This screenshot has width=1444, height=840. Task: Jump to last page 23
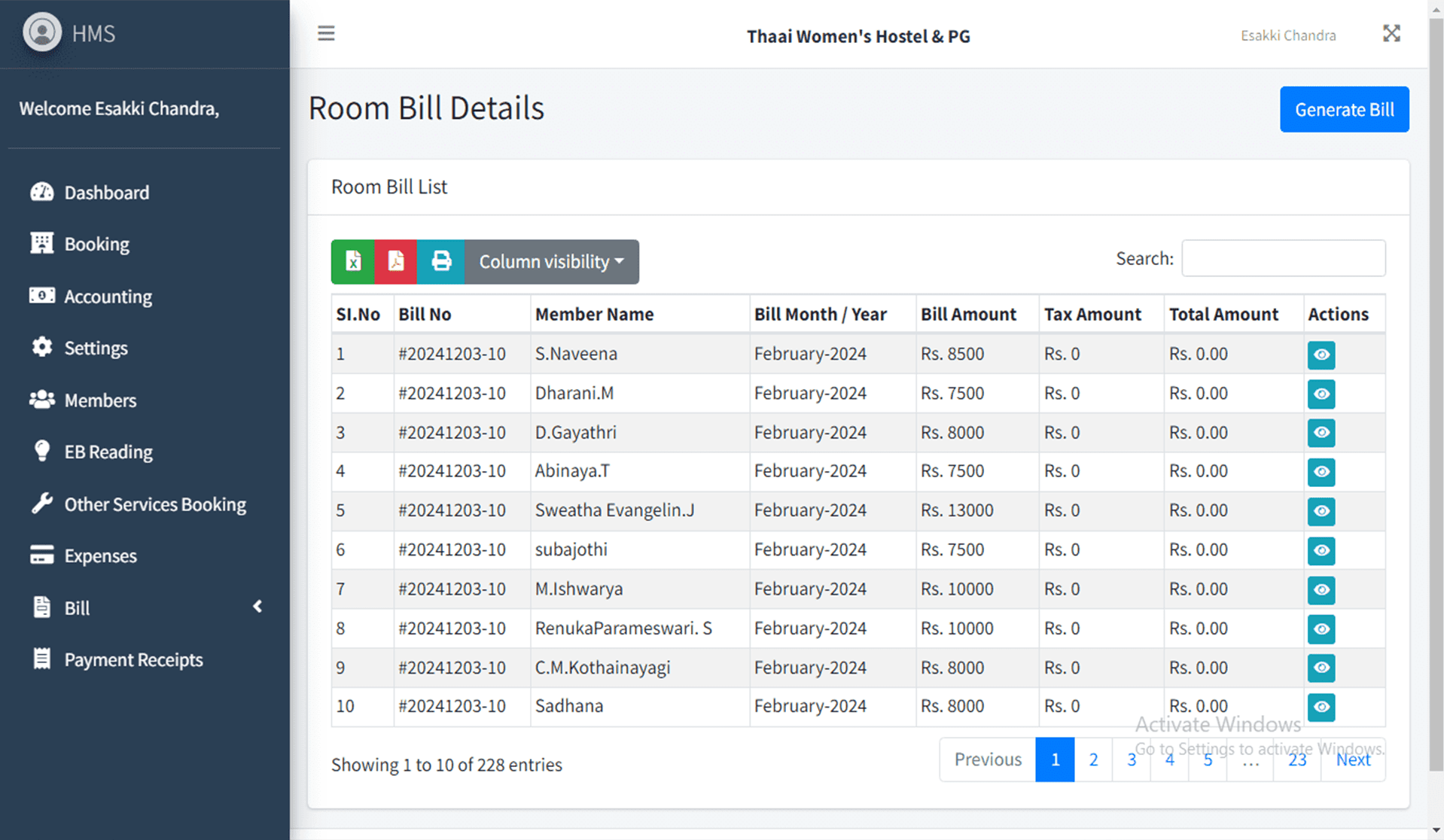[x=1297, y=759]
